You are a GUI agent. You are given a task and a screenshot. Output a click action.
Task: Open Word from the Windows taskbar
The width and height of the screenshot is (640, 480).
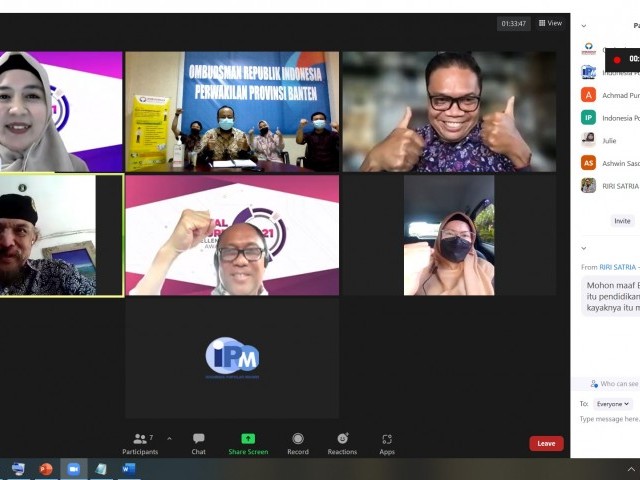pyautogui.click(x=128, y=469)
